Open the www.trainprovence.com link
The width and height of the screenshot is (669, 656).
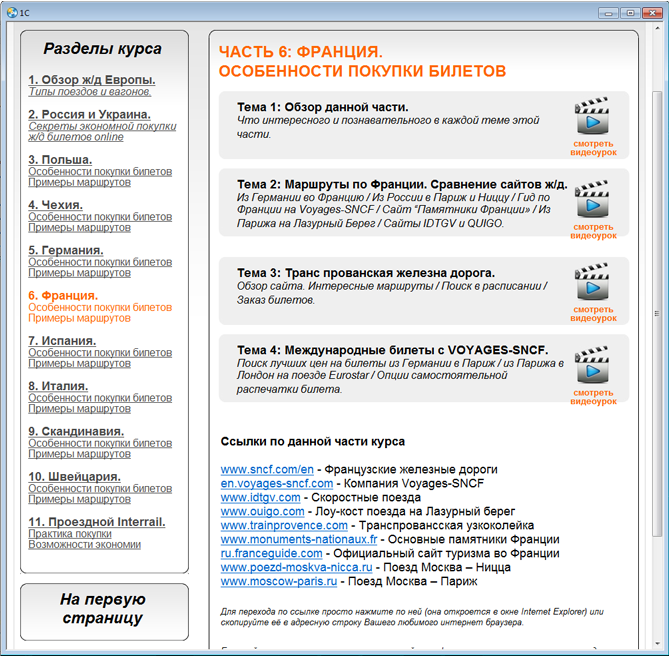coord(284,525)
